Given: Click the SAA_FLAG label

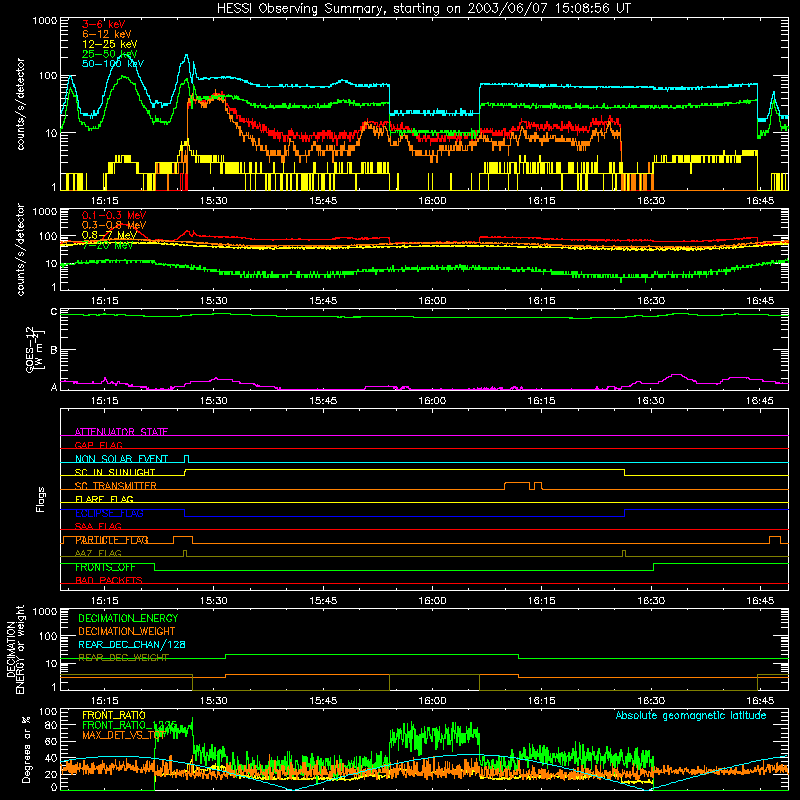Looking at the screenshot, I should [x=98, y=526].
